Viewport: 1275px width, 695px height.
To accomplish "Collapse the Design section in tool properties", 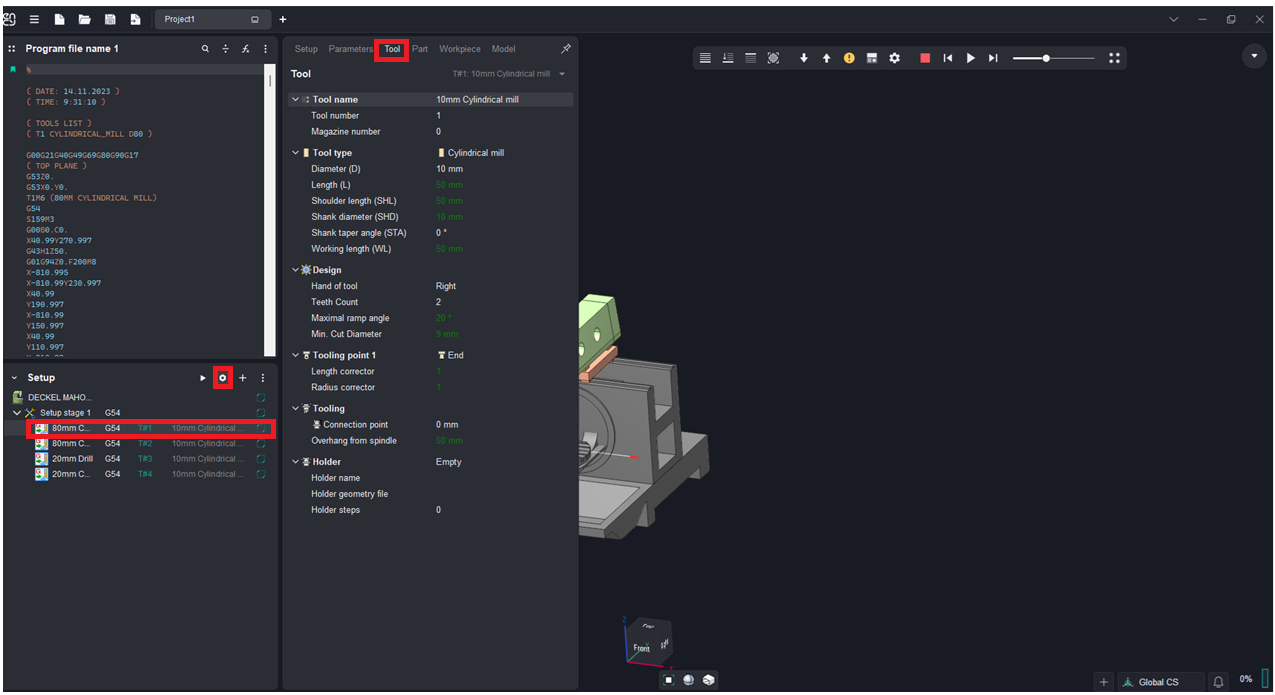I will point(296,270).
